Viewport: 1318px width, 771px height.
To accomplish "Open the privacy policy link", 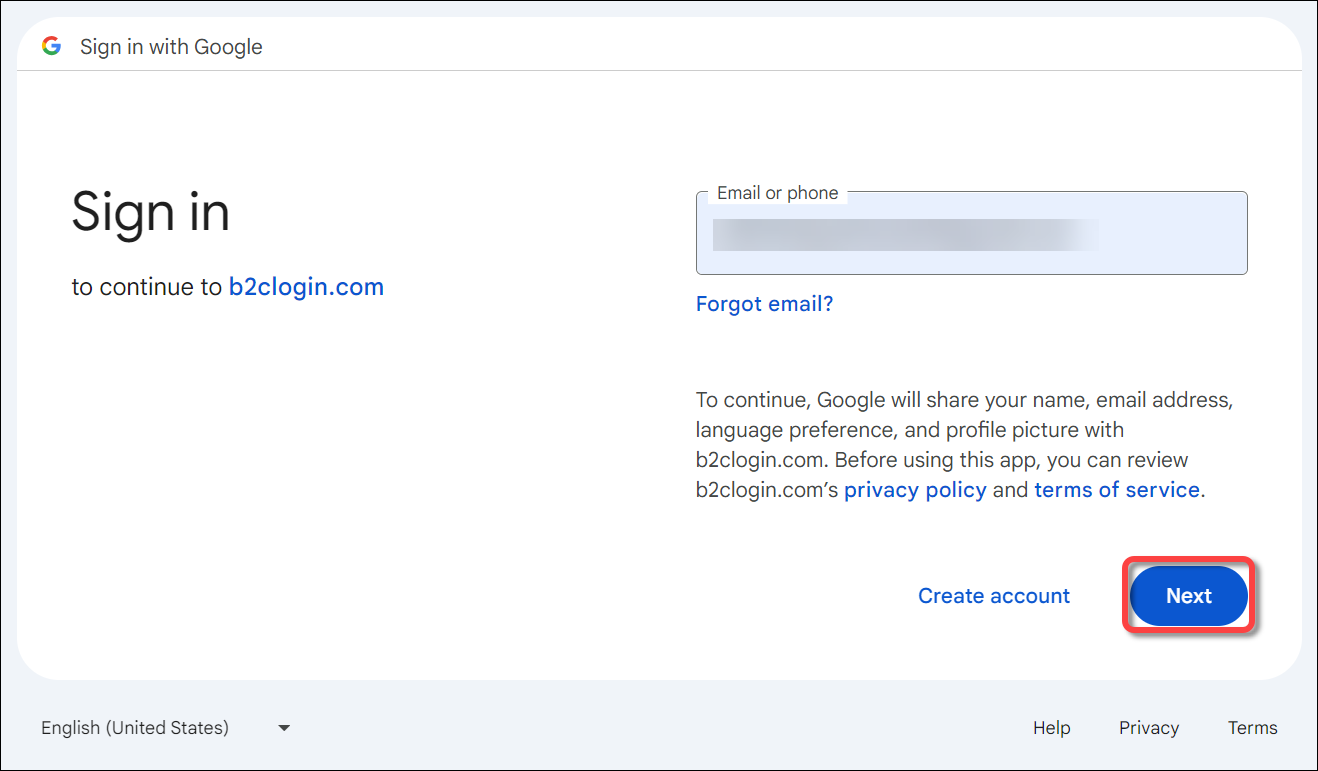I will pyautogui.click(x=915, y=490).
